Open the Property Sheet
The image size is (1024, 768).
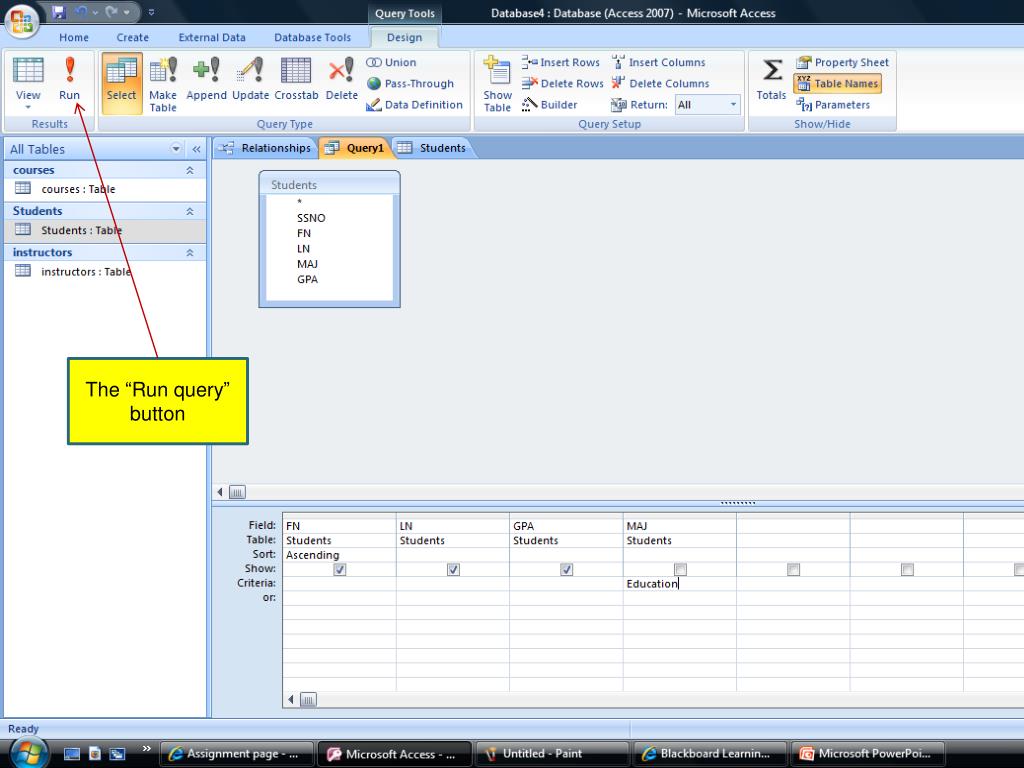842,62
